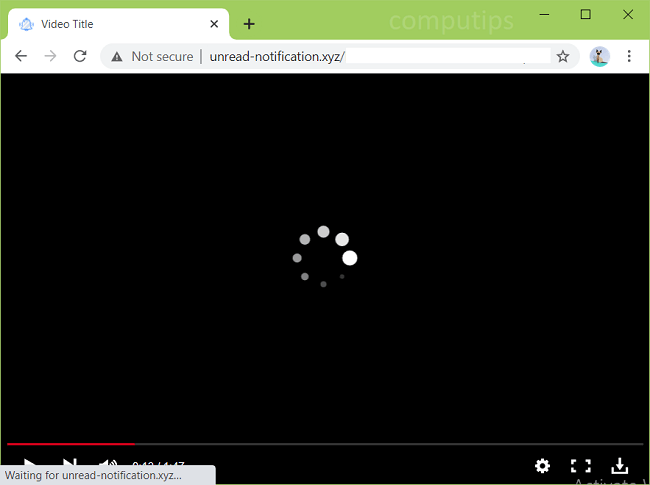Viewport: 650px width, 485px height.
Task: Skip to next video
Action: pyautogui.click(x=69, y=466)
